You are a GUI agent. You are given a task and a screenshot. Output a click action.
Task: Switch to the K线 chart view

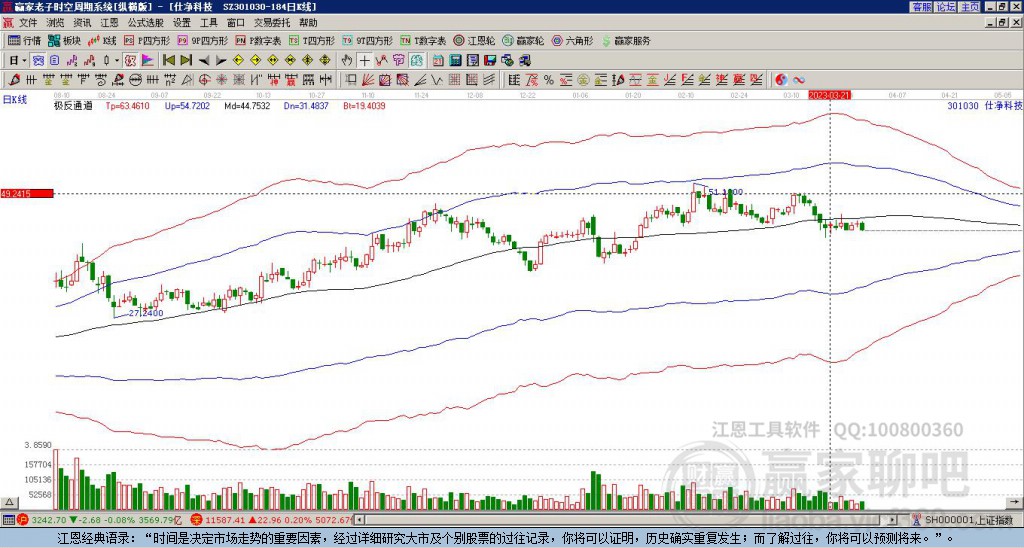click(x=102, y=40)
